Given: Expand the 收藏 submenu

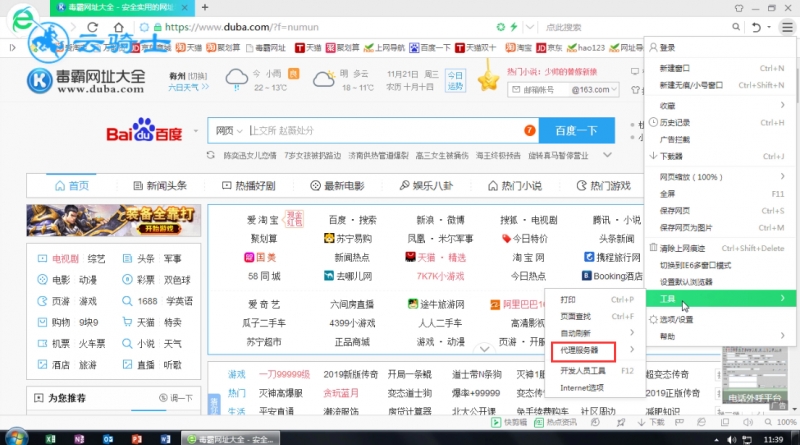Looking at the screenshot, I should click(721, 105).
